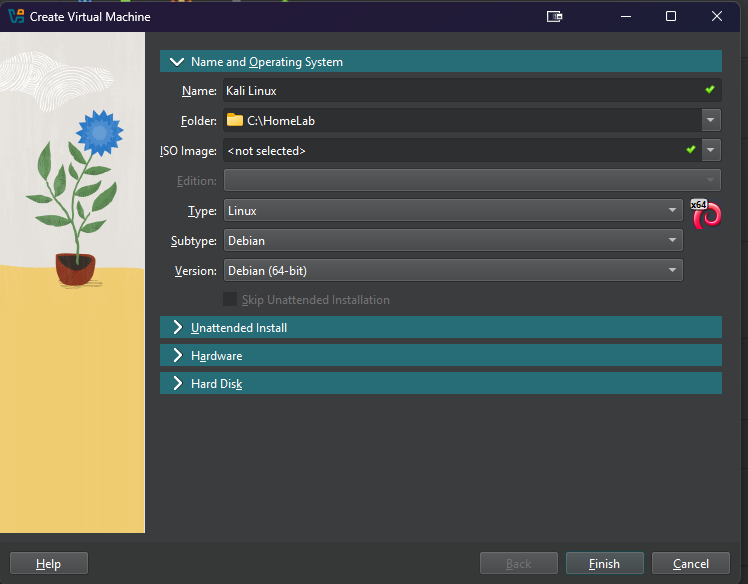Click the Subtype: label

pos(194,241)
